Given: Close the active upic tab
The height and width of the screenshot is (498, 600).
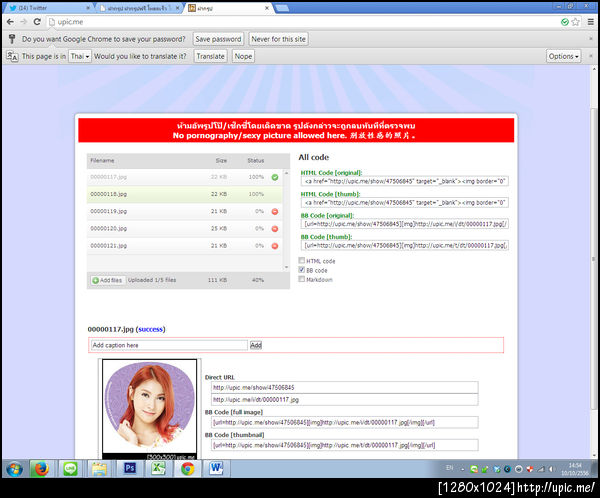Looking at the screenshot, I should [267, 8].
